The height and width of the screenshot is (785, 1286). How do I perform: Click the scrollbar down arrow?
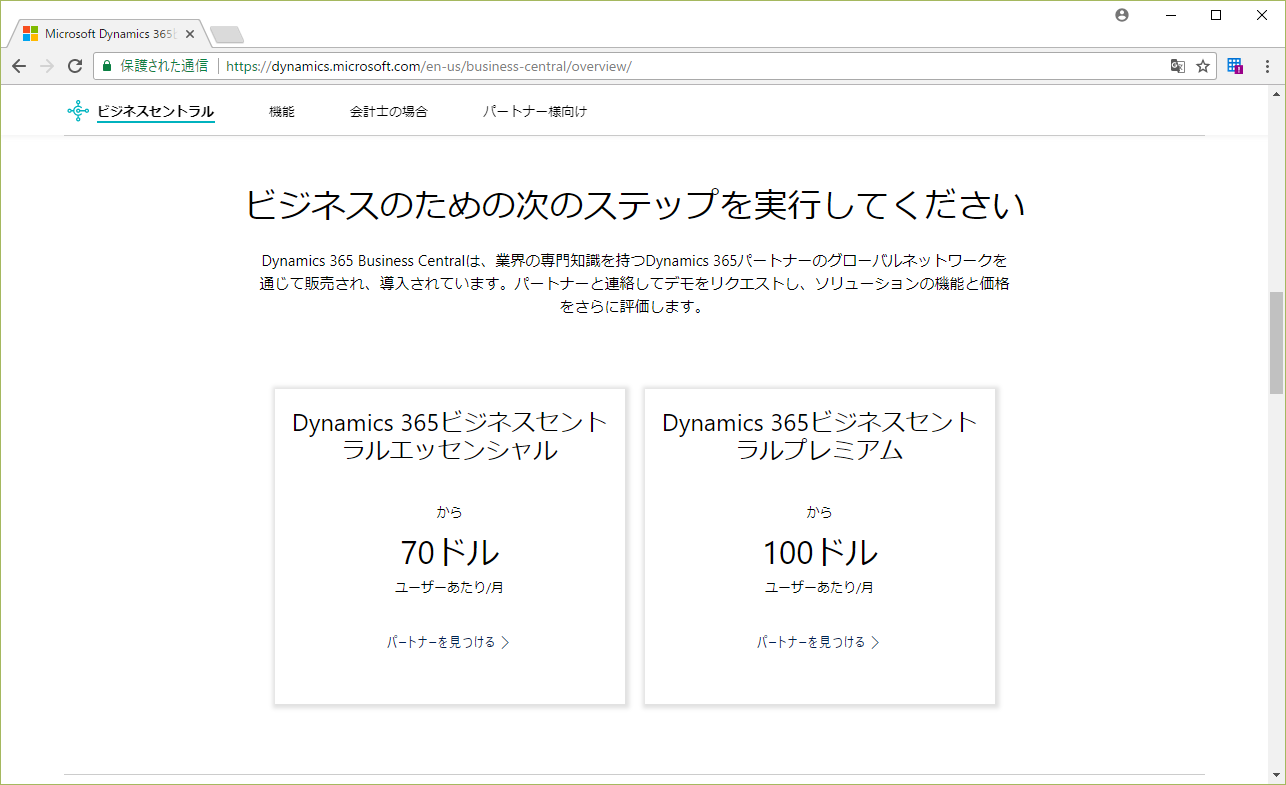[1276, 776]
